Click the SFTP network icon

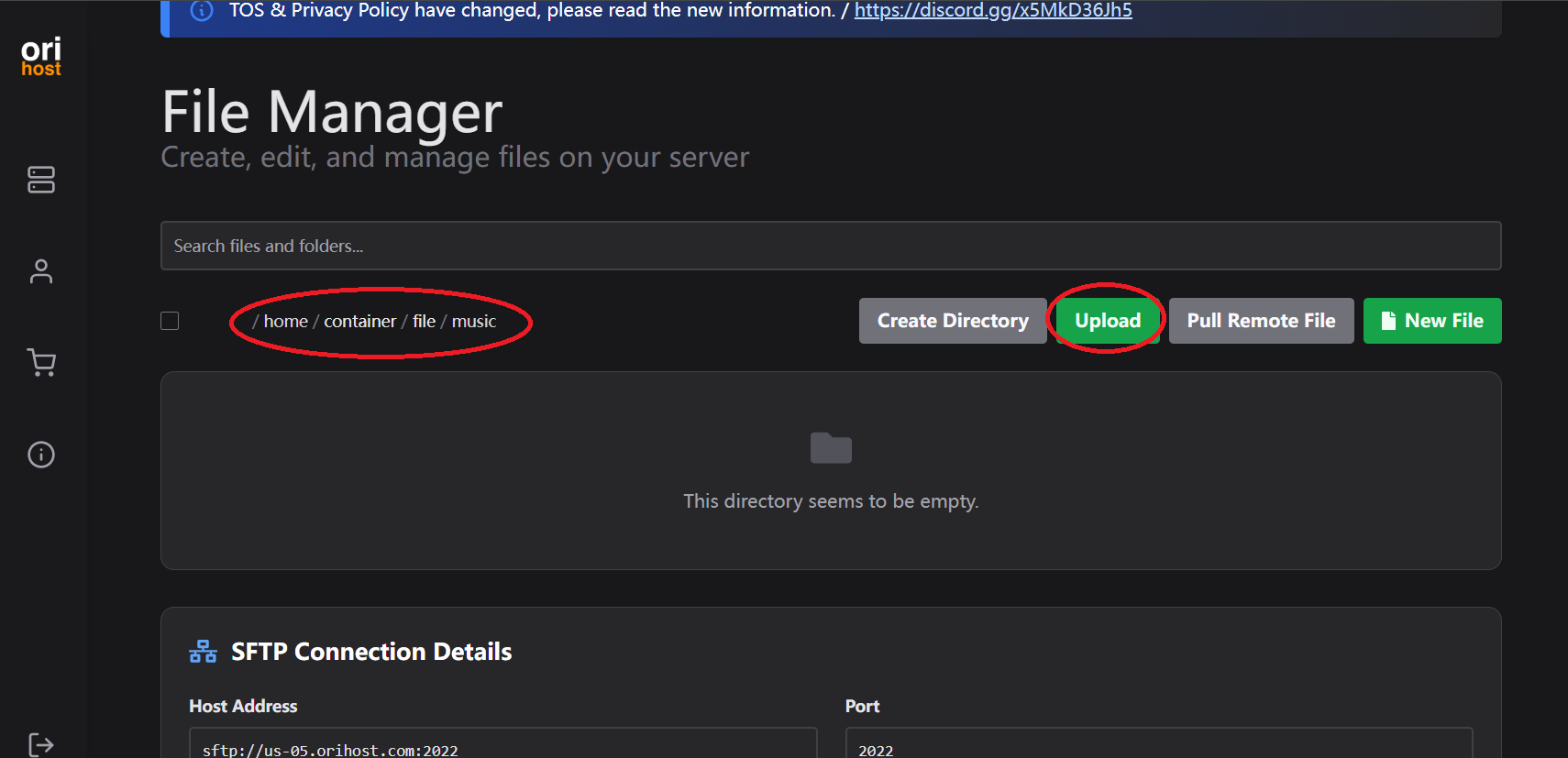pyautogui.click(x=203, y=652)
